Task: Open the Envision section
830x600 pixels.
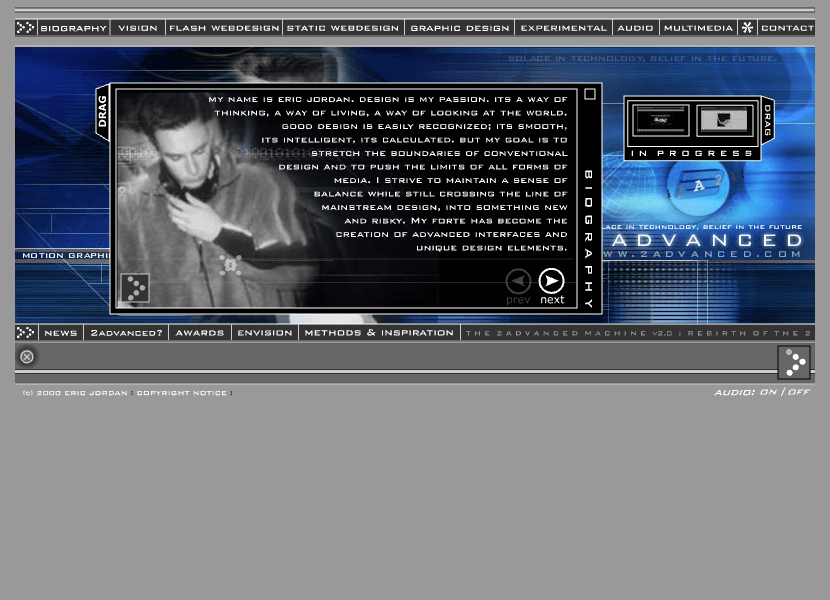Action: point(265,333)
